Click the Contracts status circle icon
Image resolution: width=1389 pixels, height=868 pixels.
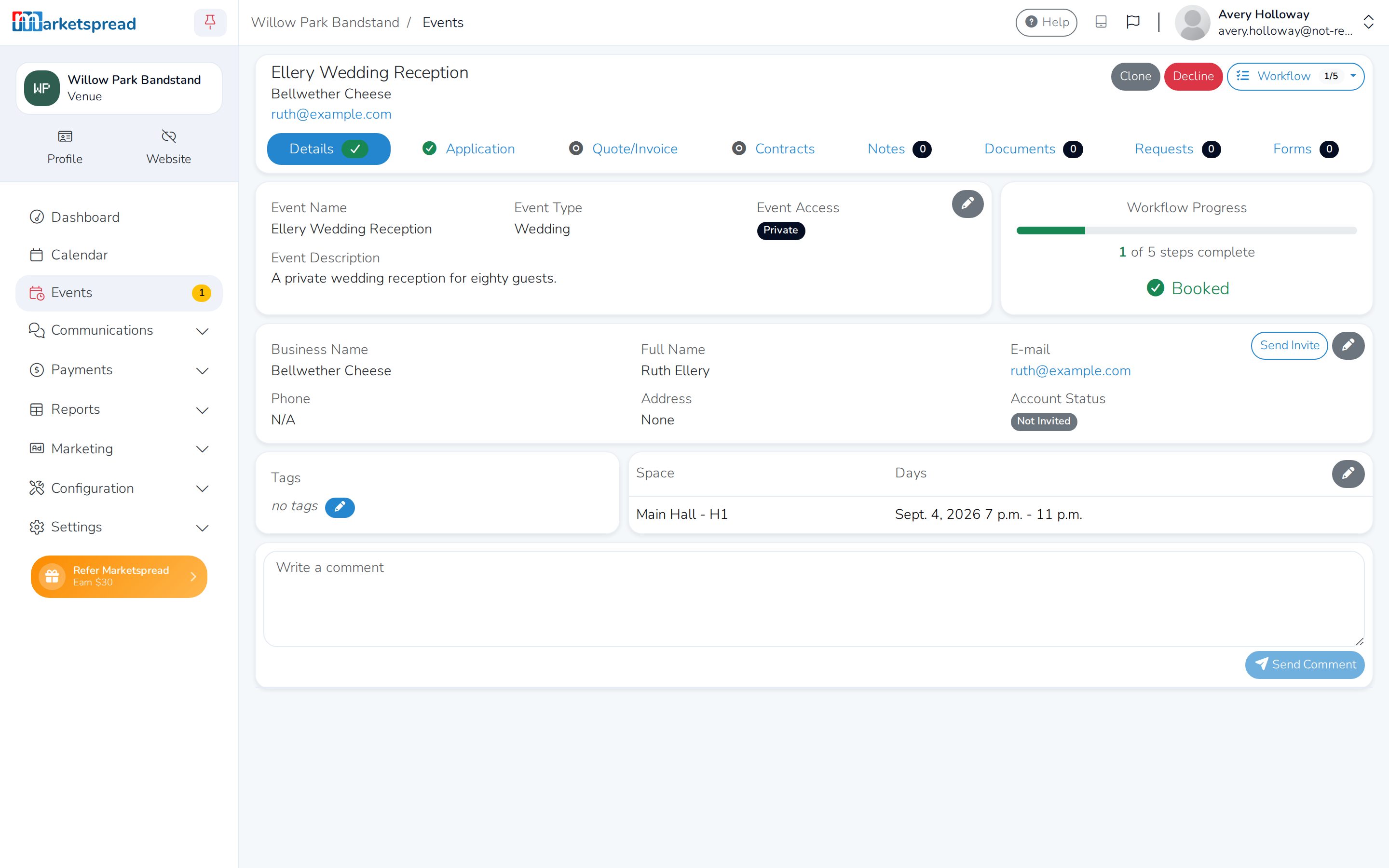739,149
